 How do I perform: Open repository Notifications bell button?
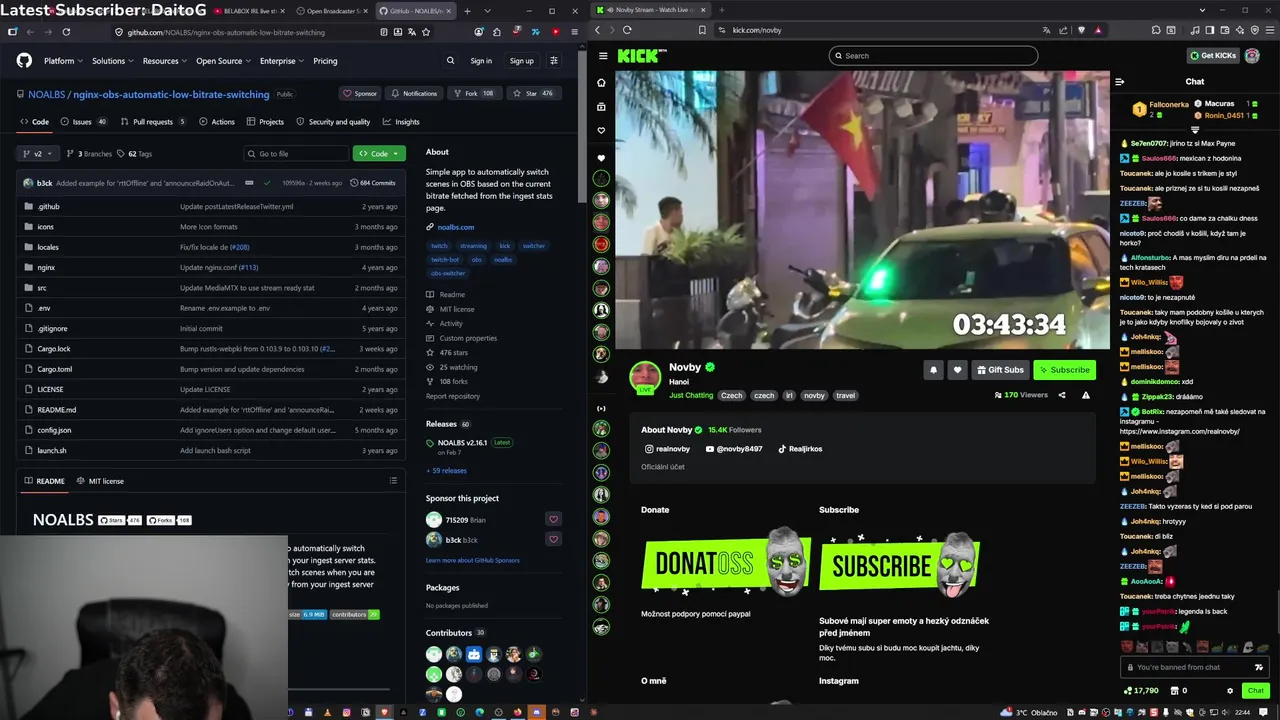click(x=413, y=94)
